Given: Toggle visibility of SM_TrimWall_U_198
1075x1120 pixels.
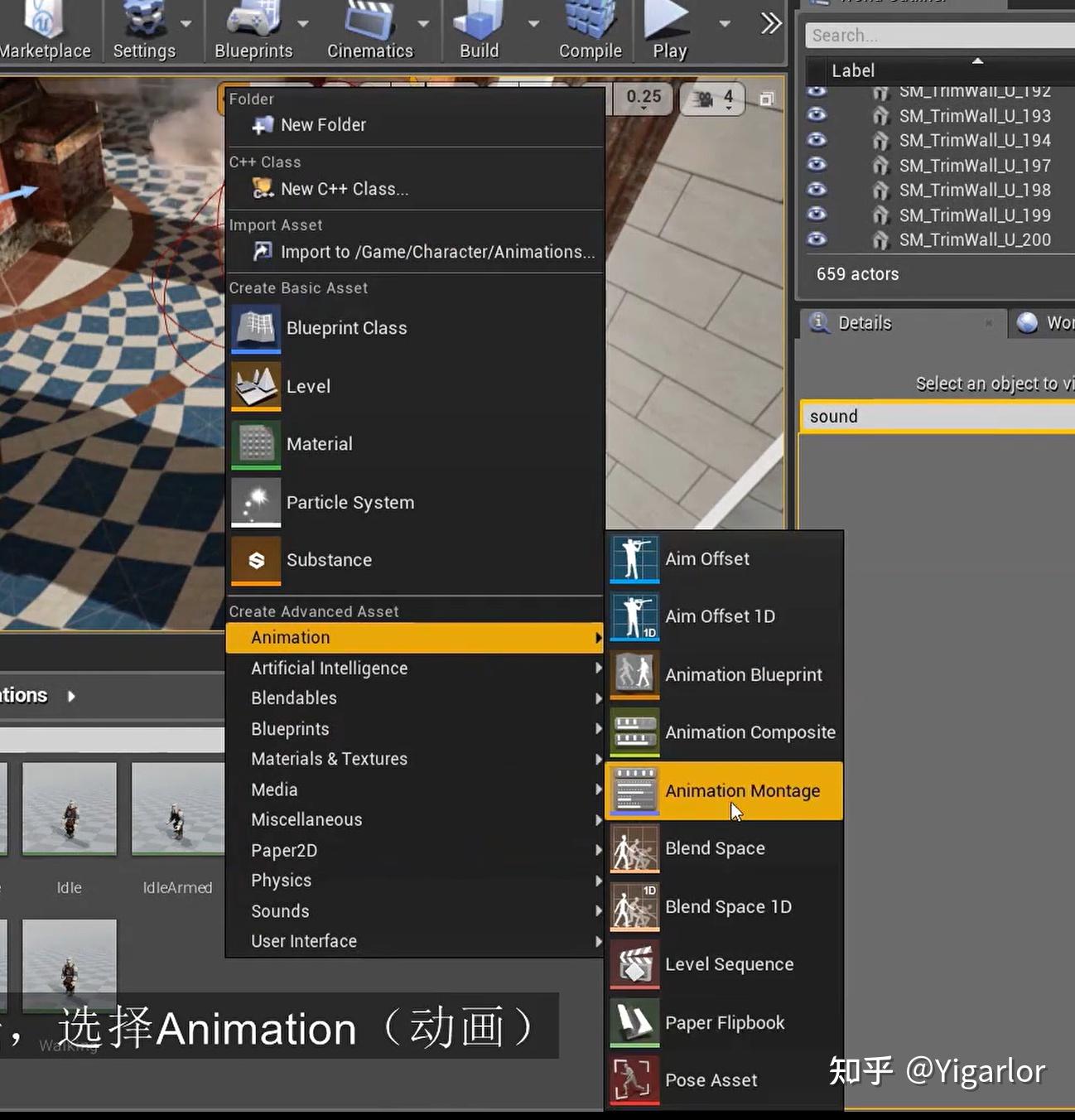Looking at the screenshot, I should click(817, 190).
